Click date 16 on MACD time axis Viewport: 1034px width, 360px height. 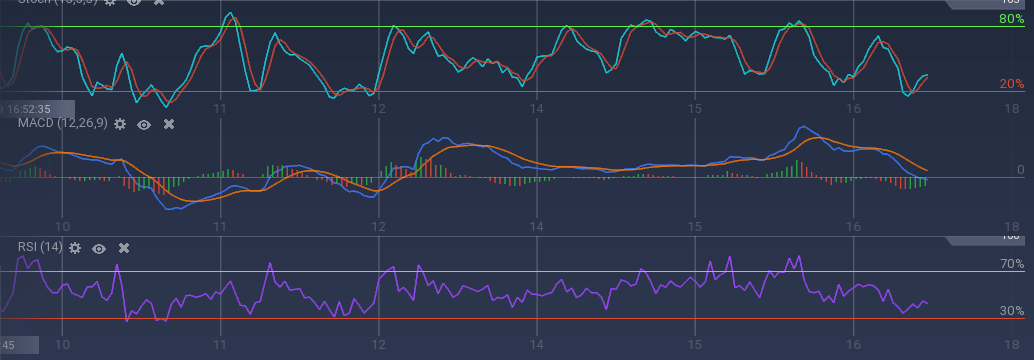coord(853,226)
